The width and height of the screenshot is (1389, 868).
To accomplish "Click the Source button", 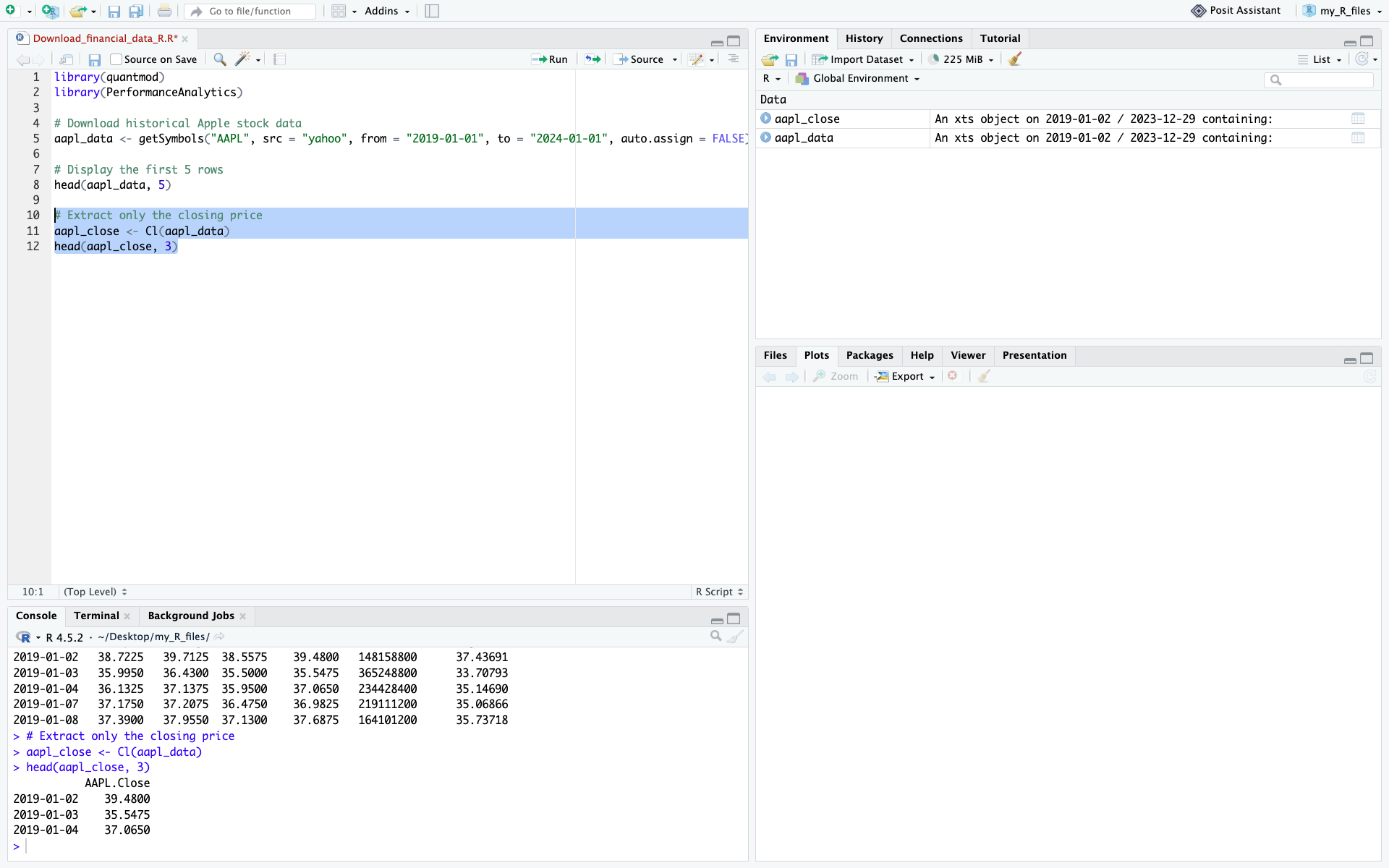I will pyautogui.click(x=639, y=59).
